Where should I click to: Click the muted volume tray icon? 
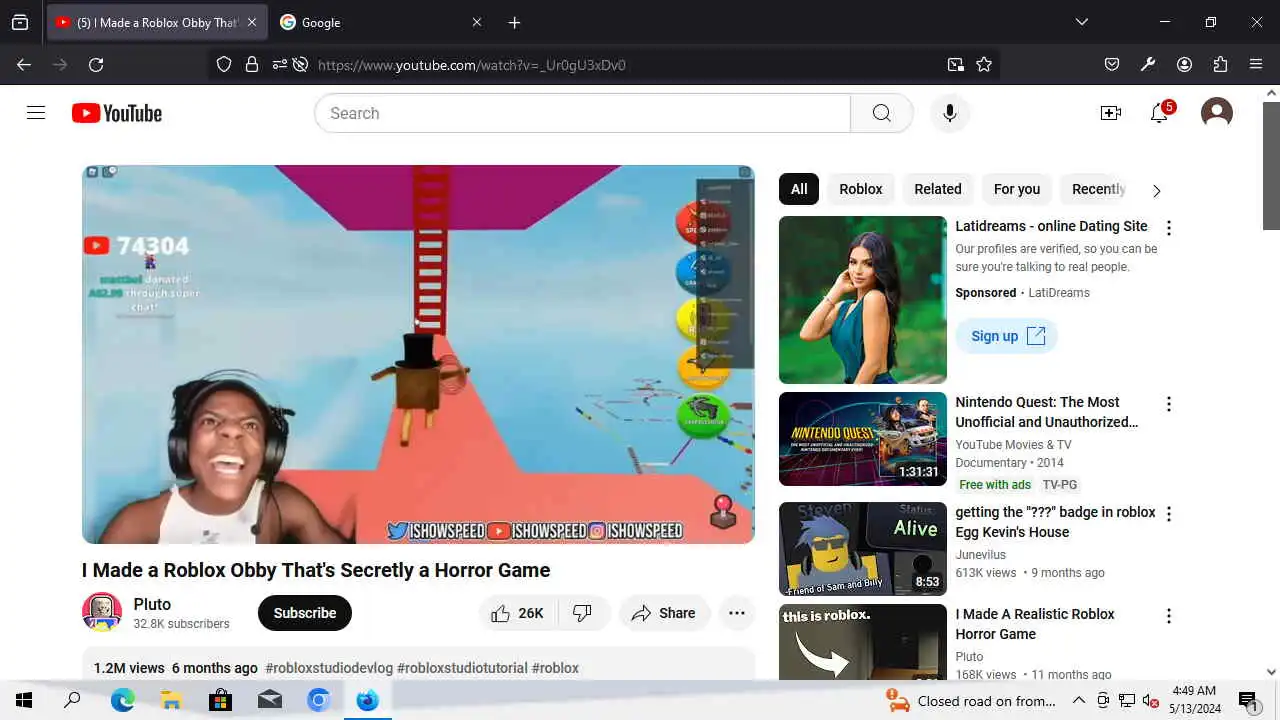tap(1151, 700)
